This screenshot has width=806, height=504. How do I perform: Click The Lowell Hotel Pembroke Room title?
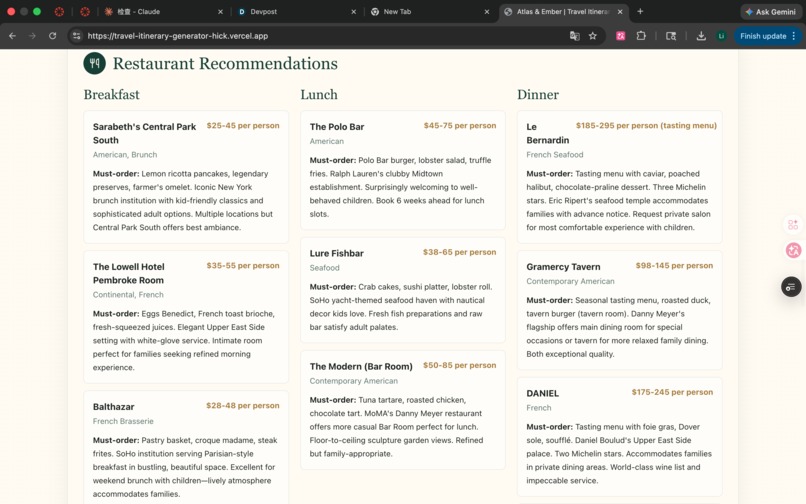pyautogui.click(x=129, y=273)
